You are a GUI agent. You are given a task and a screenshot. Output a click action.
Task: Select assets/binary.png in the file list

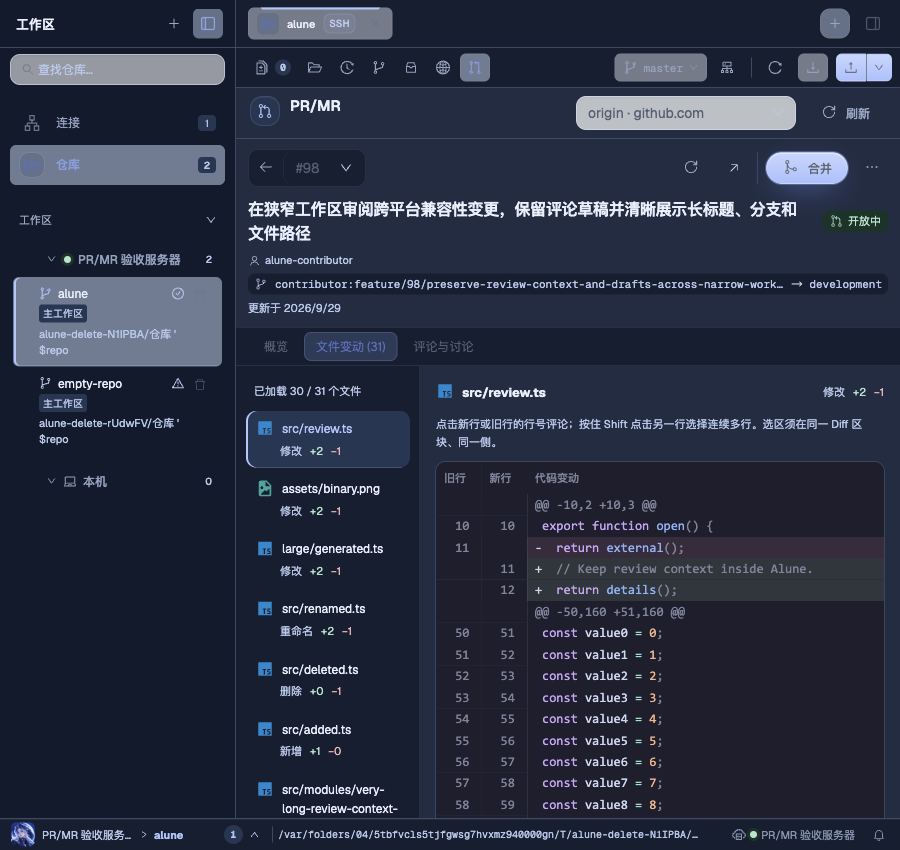pos(328,499)
